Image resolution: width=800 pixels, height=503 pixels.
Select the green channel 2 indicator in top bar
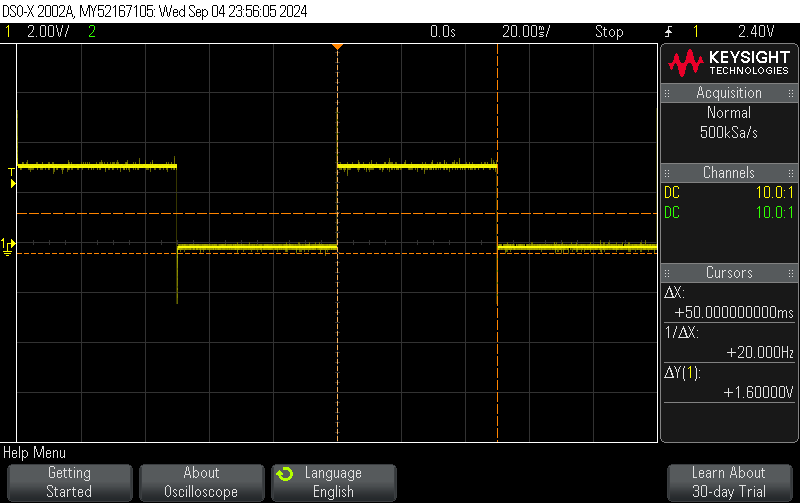pyautogui.click(x=92, y=32)
